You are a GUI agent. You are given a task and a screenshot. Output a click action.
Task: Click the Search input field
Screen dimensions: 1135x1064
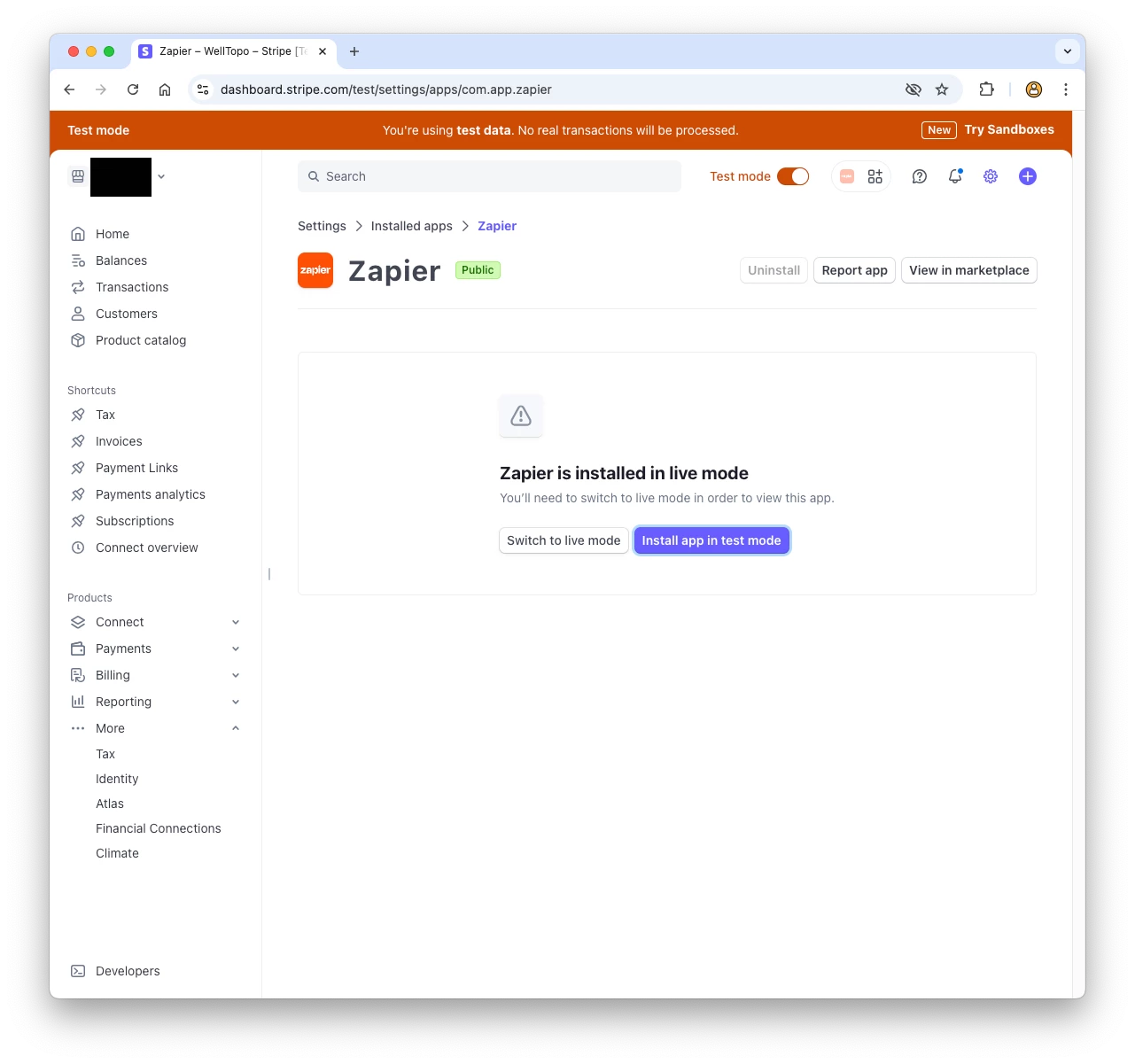click(489, 176)
